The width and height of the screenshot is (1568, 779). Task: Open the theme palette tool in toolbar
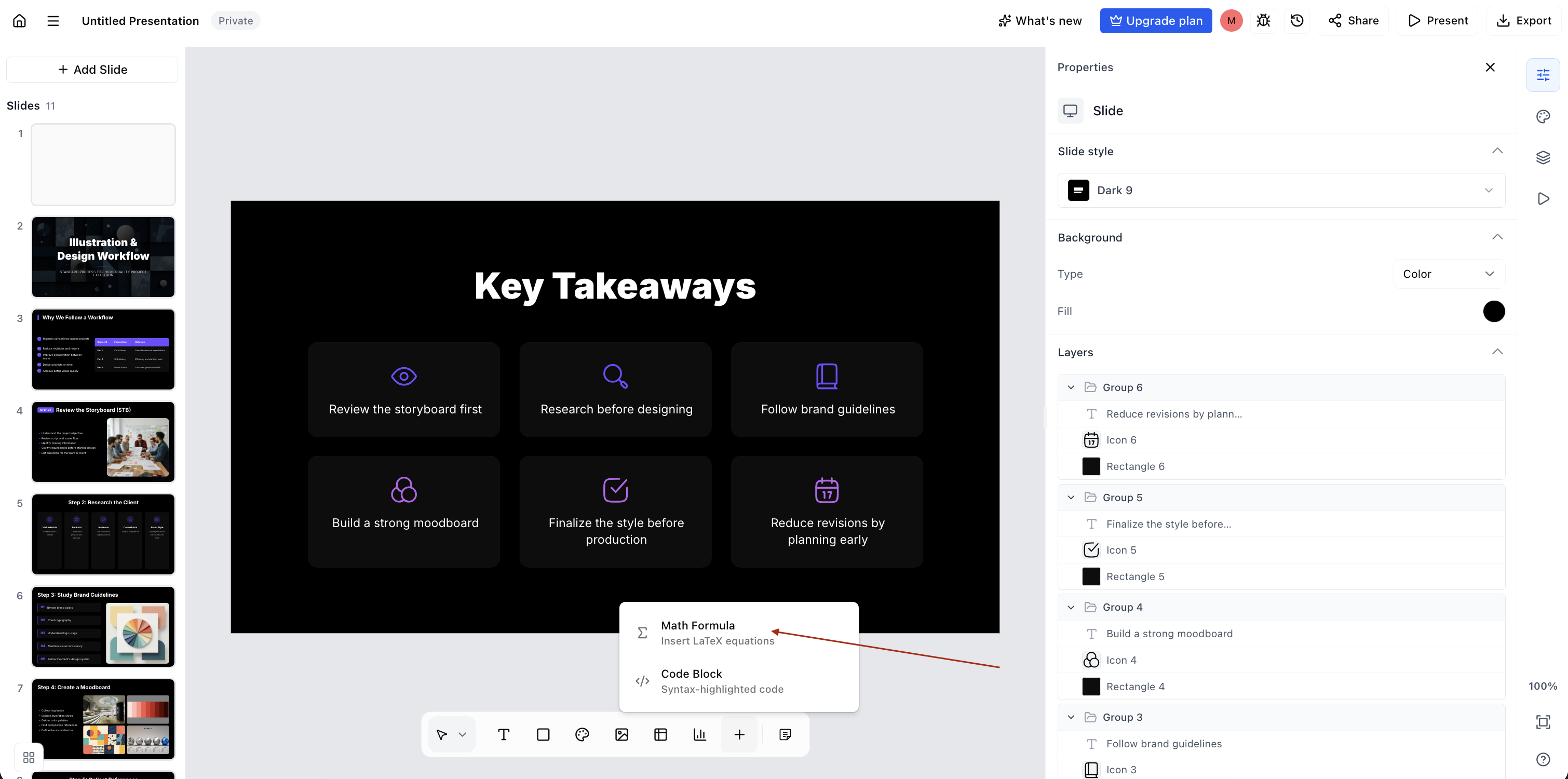582,734
